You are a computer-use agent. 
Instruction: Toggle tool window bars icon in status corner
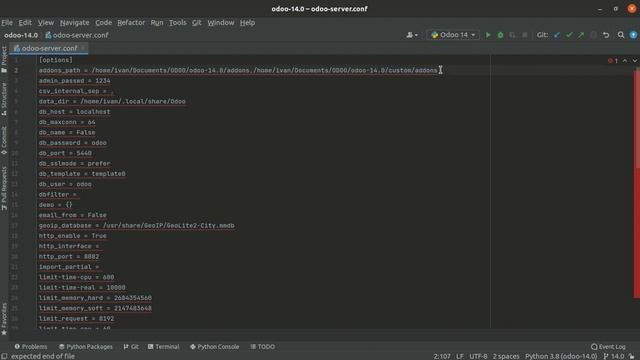[x=4, y=356]
